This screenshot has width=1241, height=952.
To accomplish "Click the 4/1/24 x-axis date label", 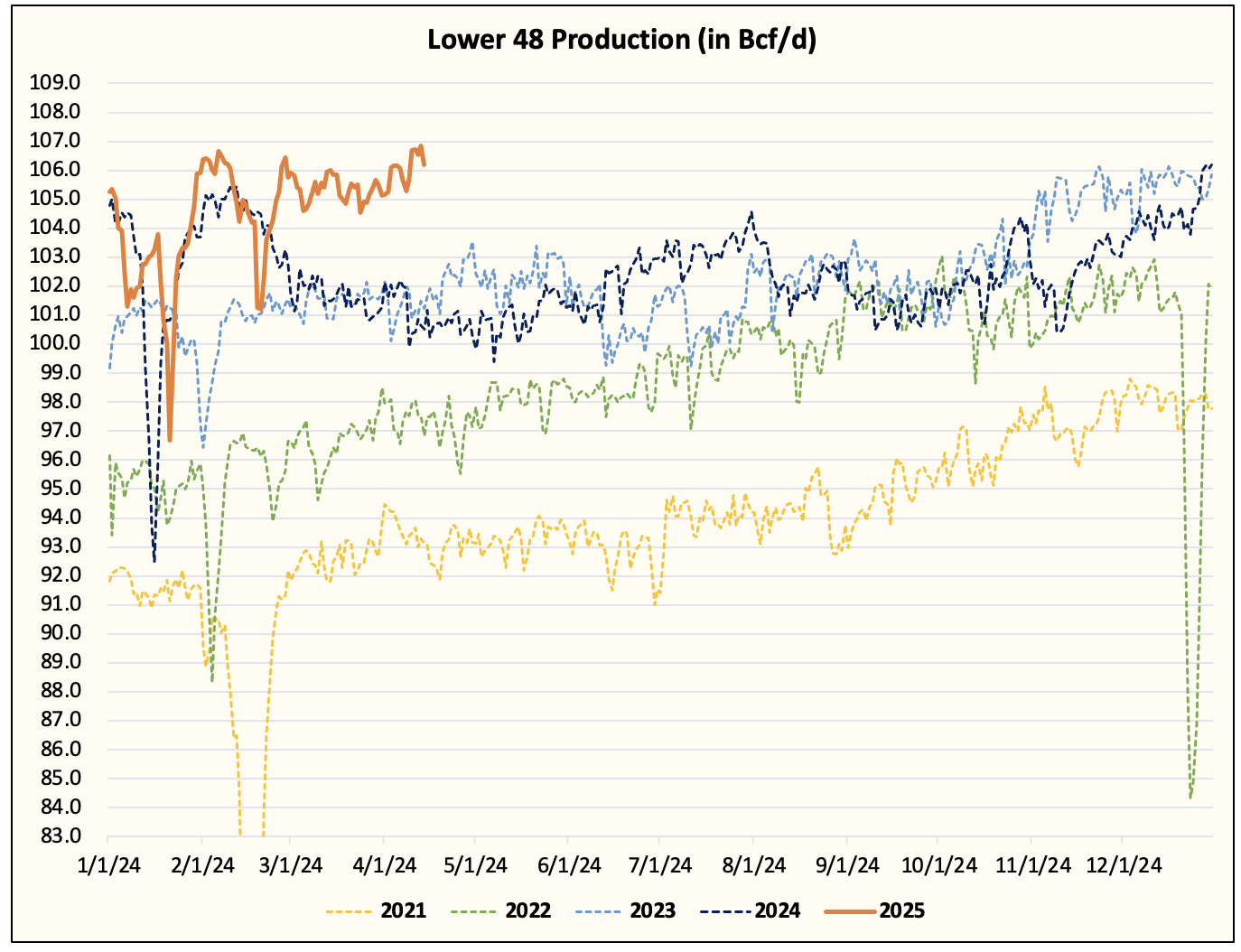I will pyautogui.click(x=384, y=864).
